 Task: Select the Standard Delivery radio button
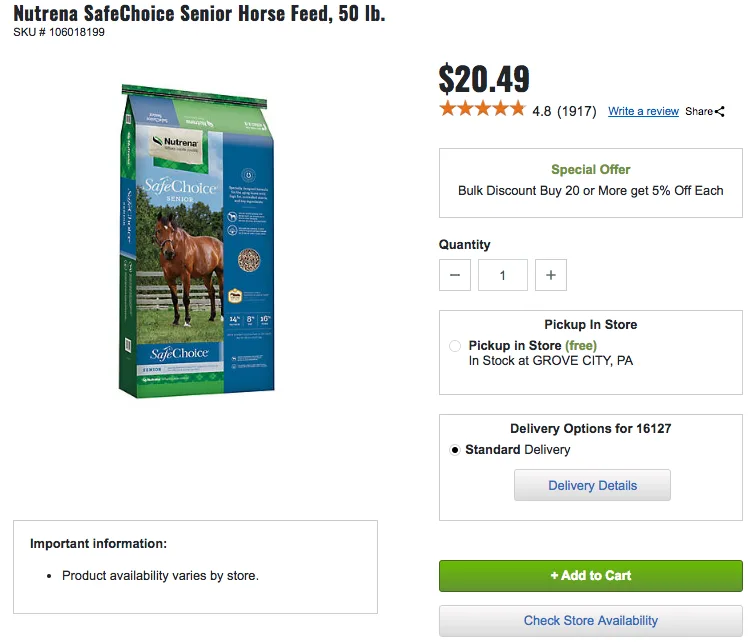(x=455, y=450)
